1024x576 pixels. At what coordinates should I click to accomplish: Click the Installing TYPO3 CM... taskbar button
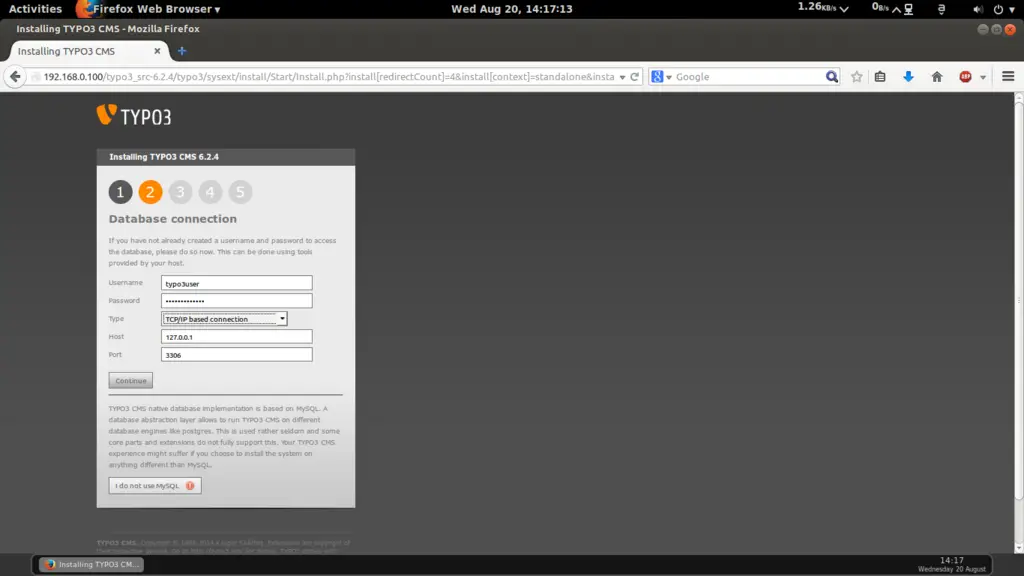click(x=91, y=564)
